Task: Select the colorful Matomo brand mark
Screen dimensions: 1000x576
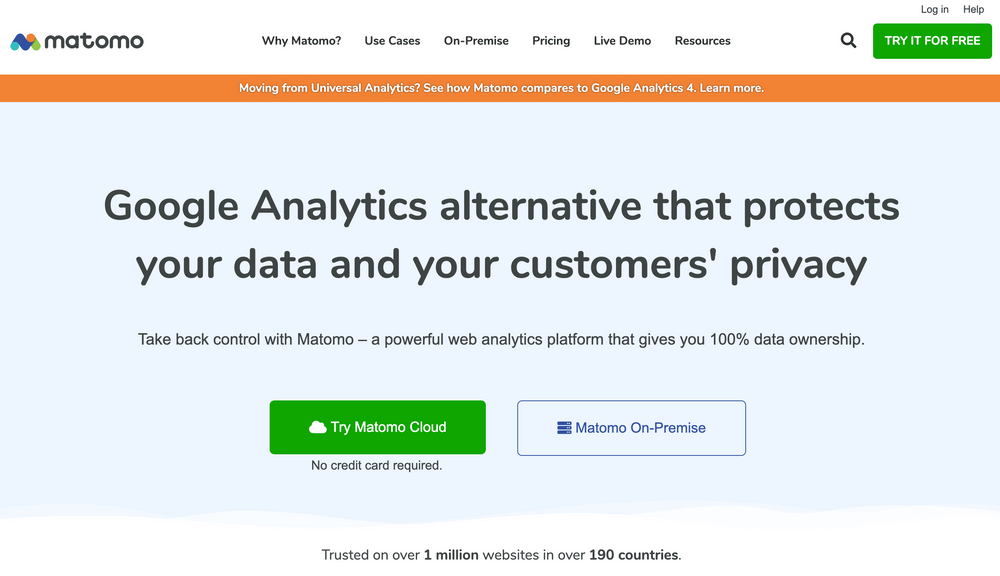Action: (24, 41)
